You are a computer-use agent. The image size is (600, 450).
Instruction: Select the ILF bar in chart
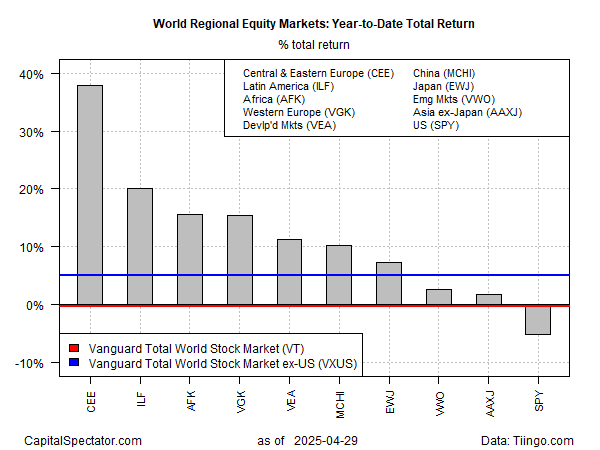140,246
